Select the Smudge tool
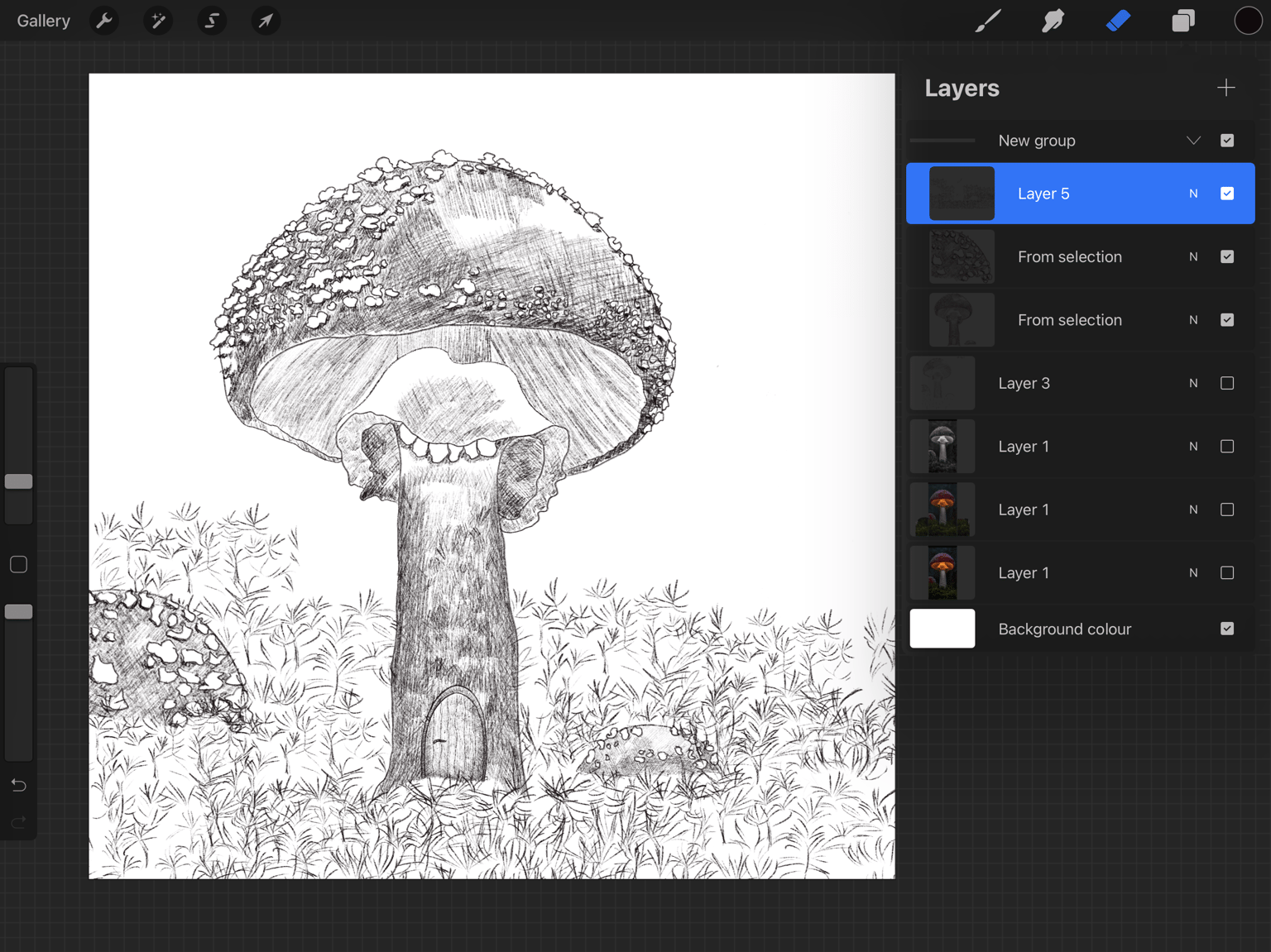This screenshot has height=952, width=1271. [x=1053, y=21]
